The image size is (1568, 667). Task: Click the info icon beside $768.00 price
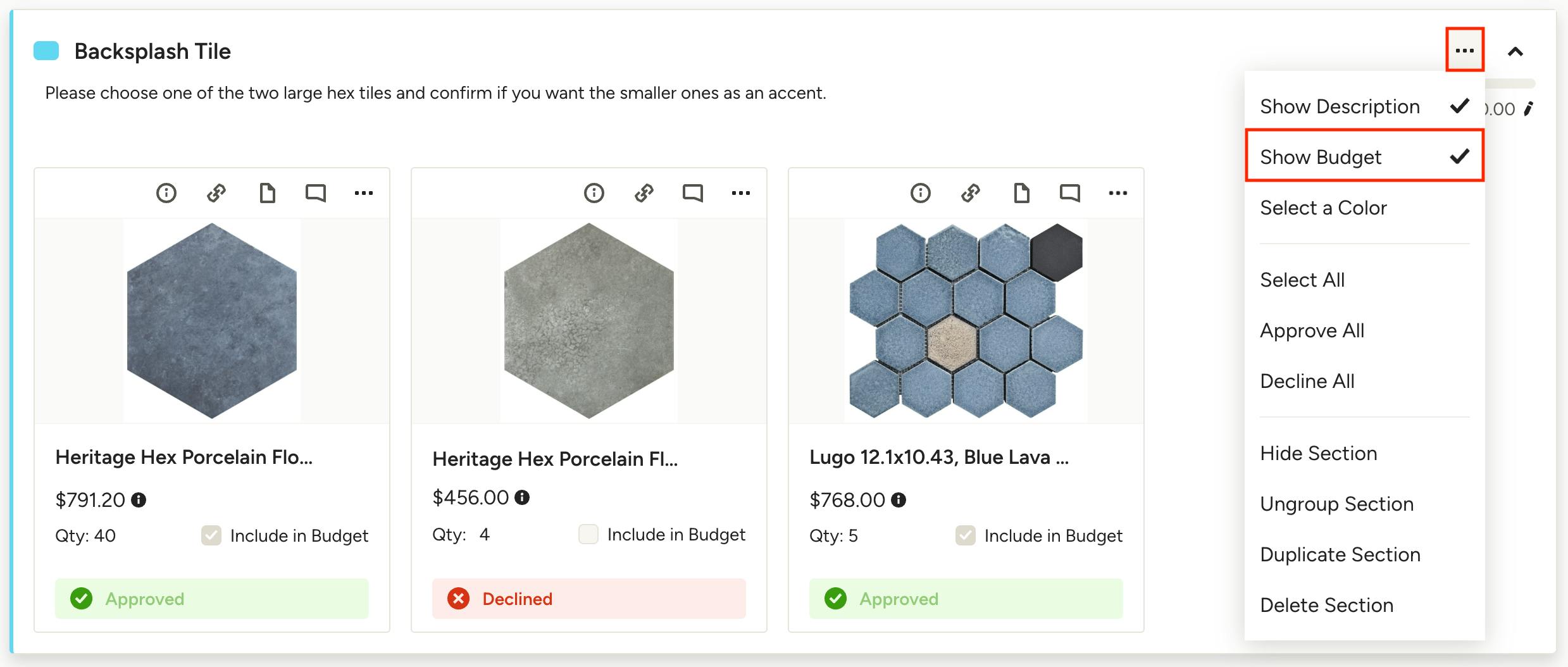(899, 500)
